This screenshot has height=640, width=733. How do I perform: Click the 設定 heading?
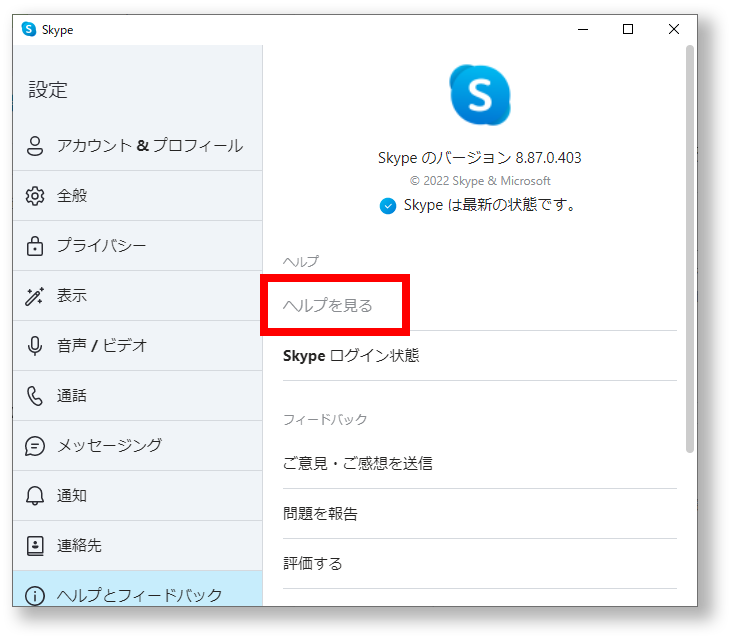click(x=48, y=90)
